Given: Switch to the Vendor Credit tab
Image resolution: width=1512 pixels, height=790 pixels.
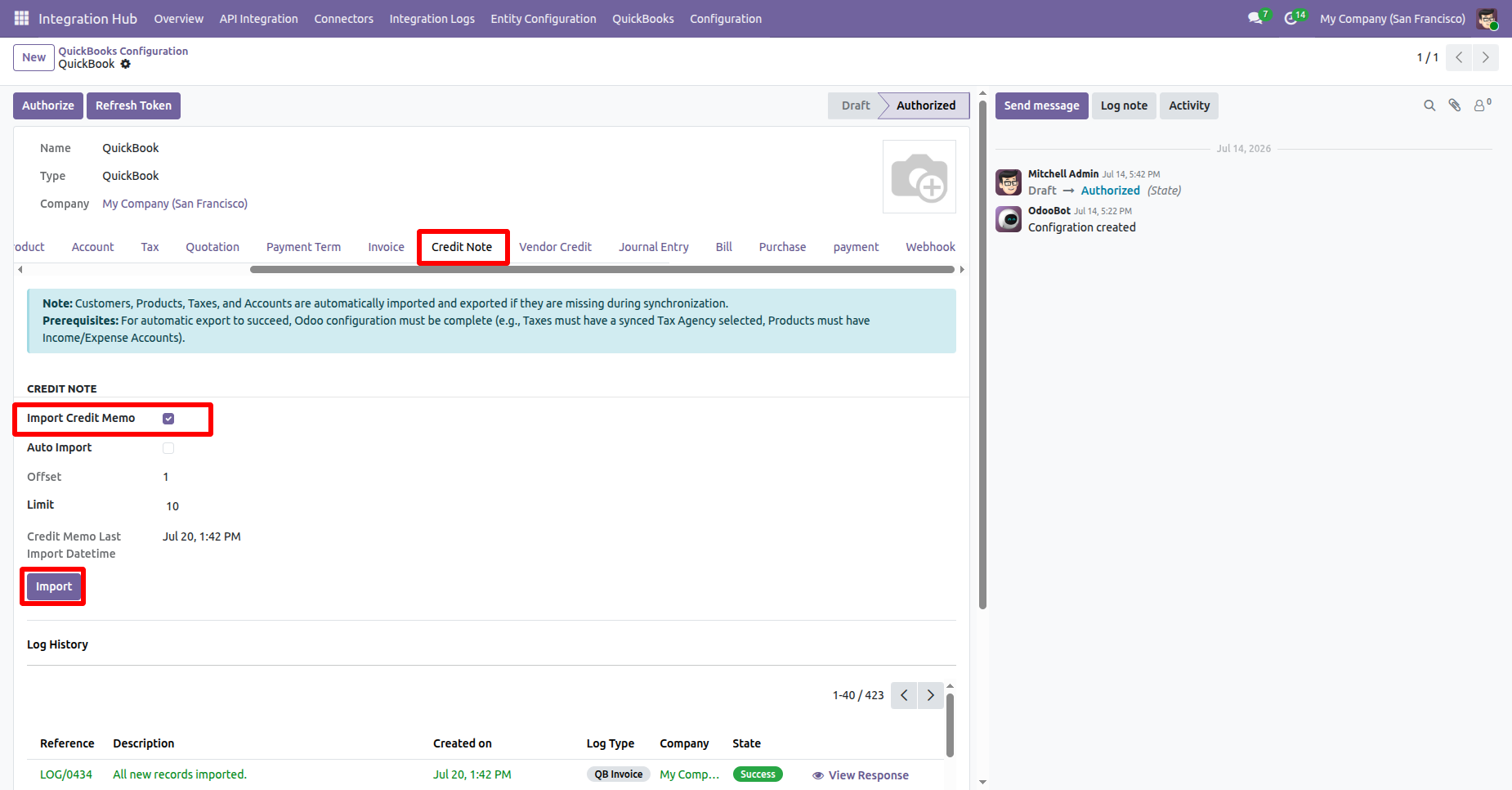Looking at the screenshot, I should point(555,247).
